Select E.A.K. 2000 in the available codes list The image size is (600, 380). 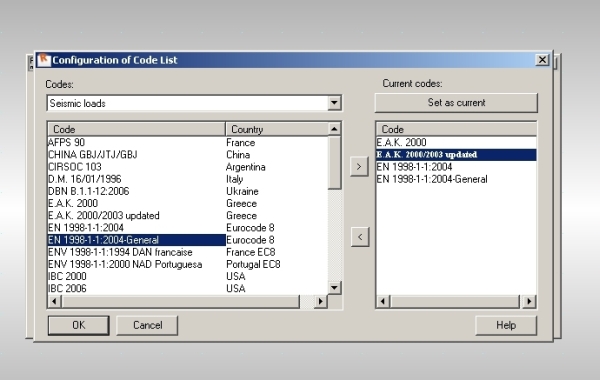point(137,204)
